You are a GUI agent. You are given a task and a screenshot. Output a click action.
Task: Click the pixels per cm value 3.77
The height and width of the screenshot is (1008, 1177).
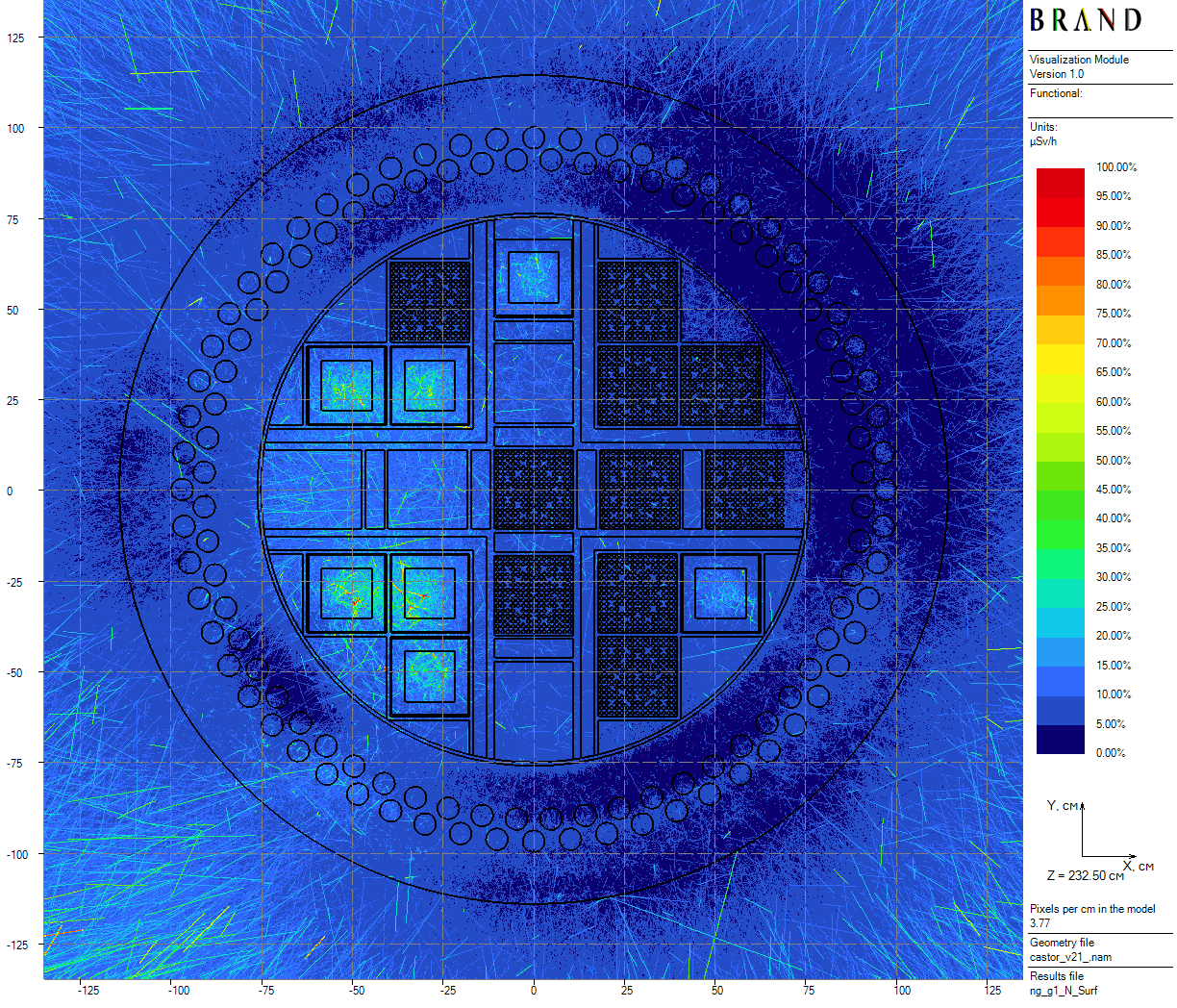pyautogui.click(x=1039, y=922)
